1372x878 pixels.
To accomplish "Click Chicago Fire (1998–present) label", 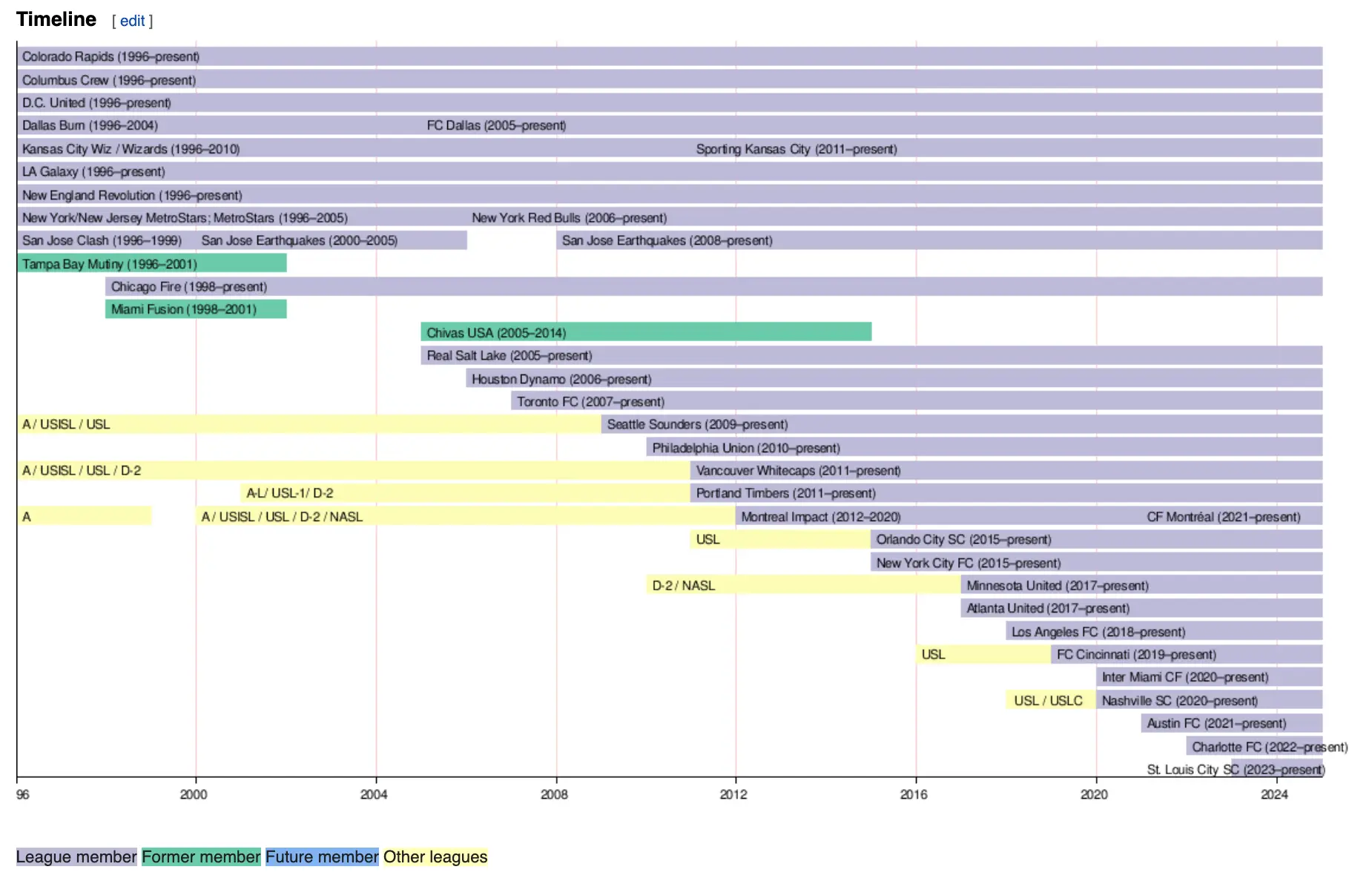I will tap(189, 286).
